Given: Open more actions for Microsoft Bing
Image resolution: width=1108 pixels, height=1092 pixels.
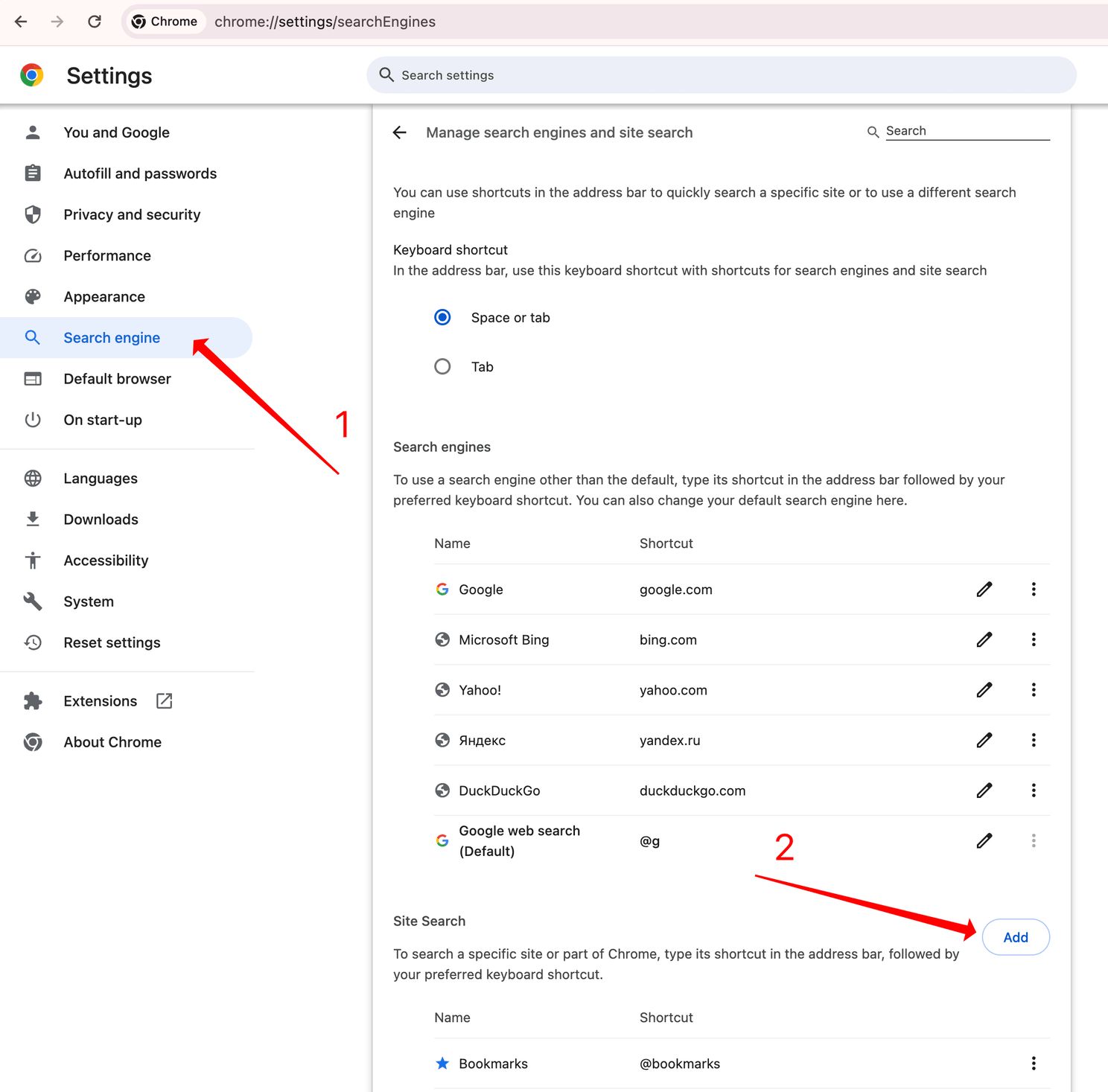Looking at the screenshot, I should pos(1034,639).
